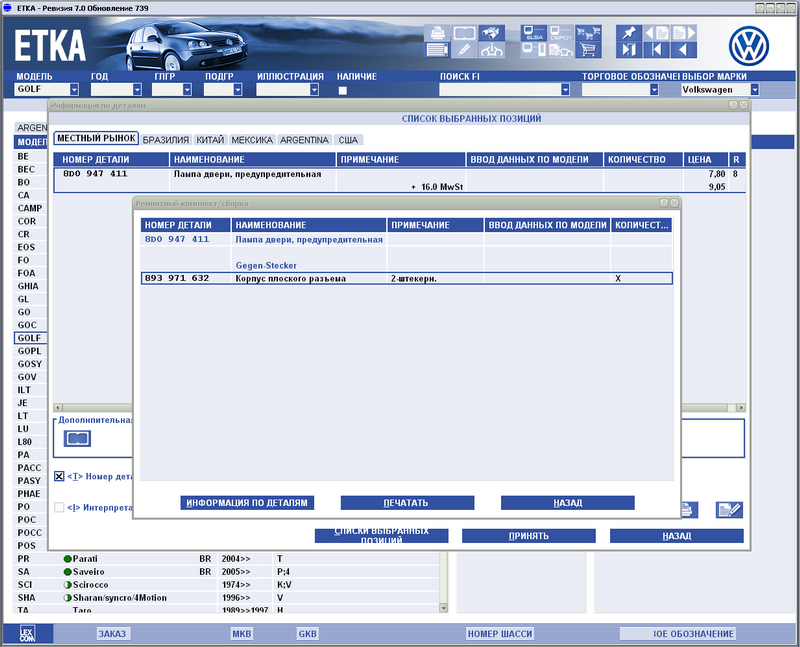Open search with the binoculars icon
Viewport: 800px width, 647px height.
pos(491,33)
